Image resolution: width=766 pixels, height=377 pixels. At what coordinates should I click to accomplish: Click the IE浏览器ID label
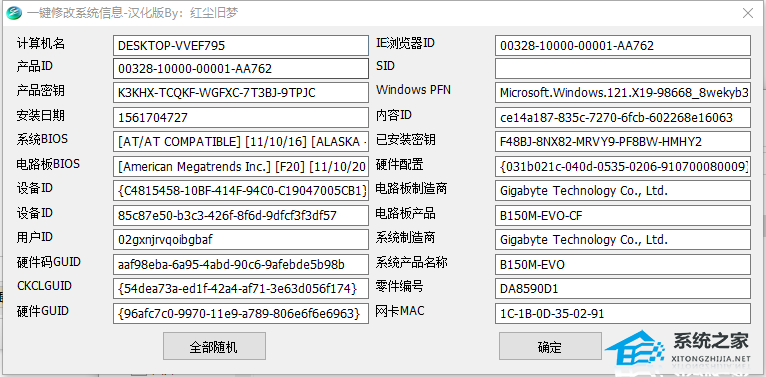coord(405,43)
